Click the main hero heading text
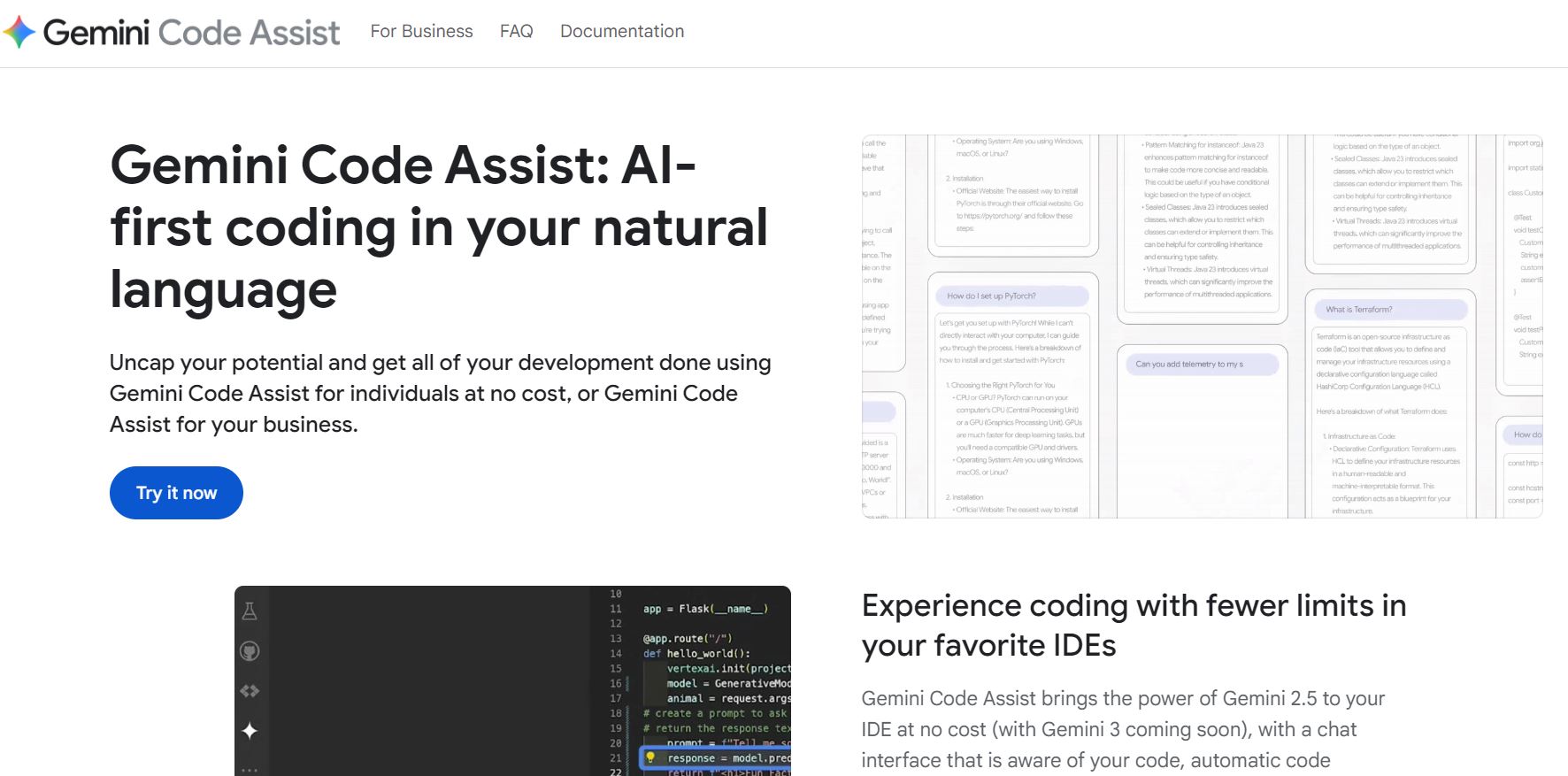Image resolution: width=1568 pixels, height=776 pixels. click(x=439, y=227)
